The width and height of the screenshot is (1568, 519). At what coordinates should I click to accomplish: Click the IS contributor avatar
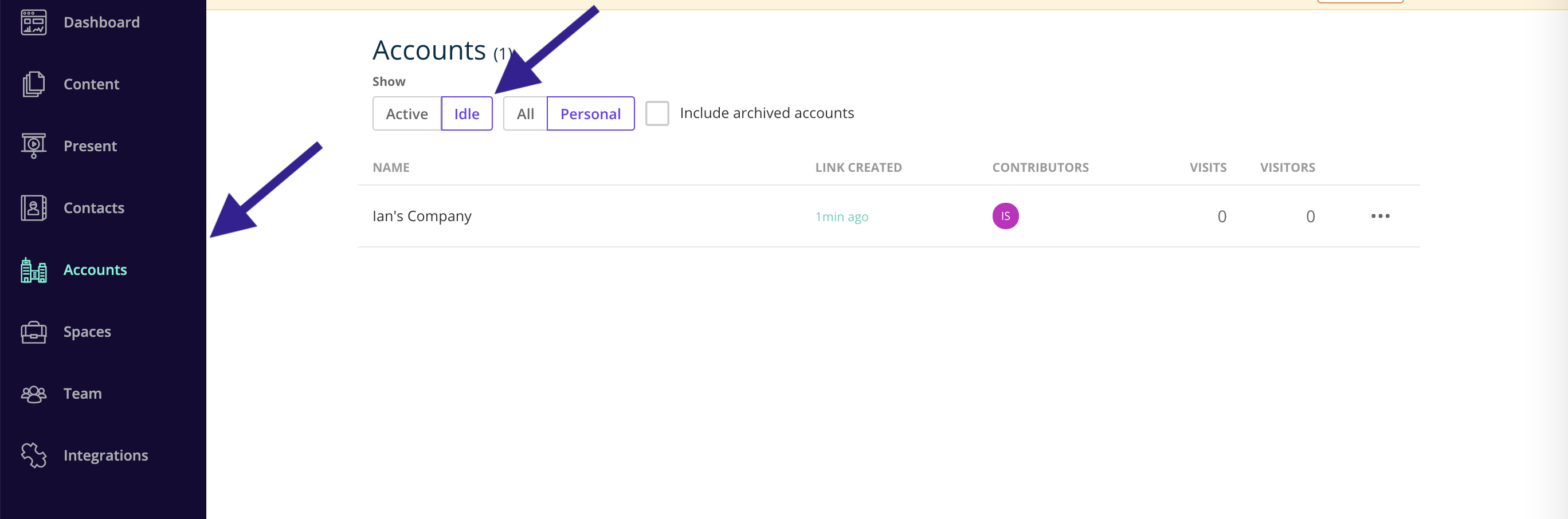tap(1005, 216)
